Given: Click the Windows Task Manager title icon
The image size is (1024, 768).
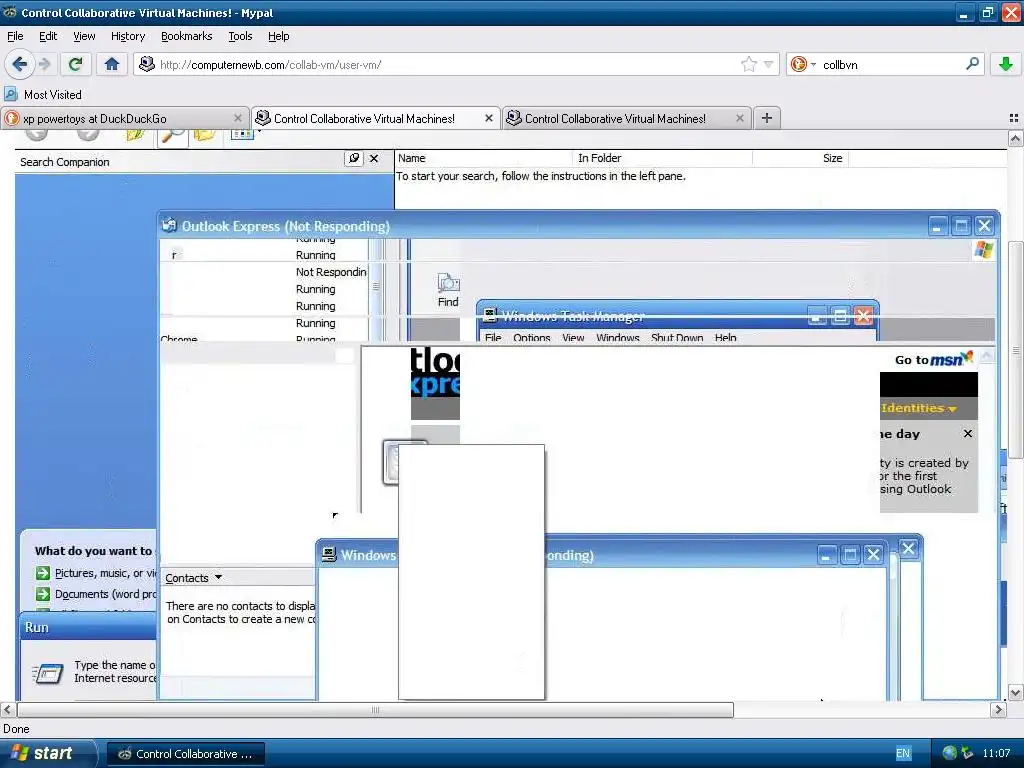Looking at the screenshot, I should tap(490, 315).
